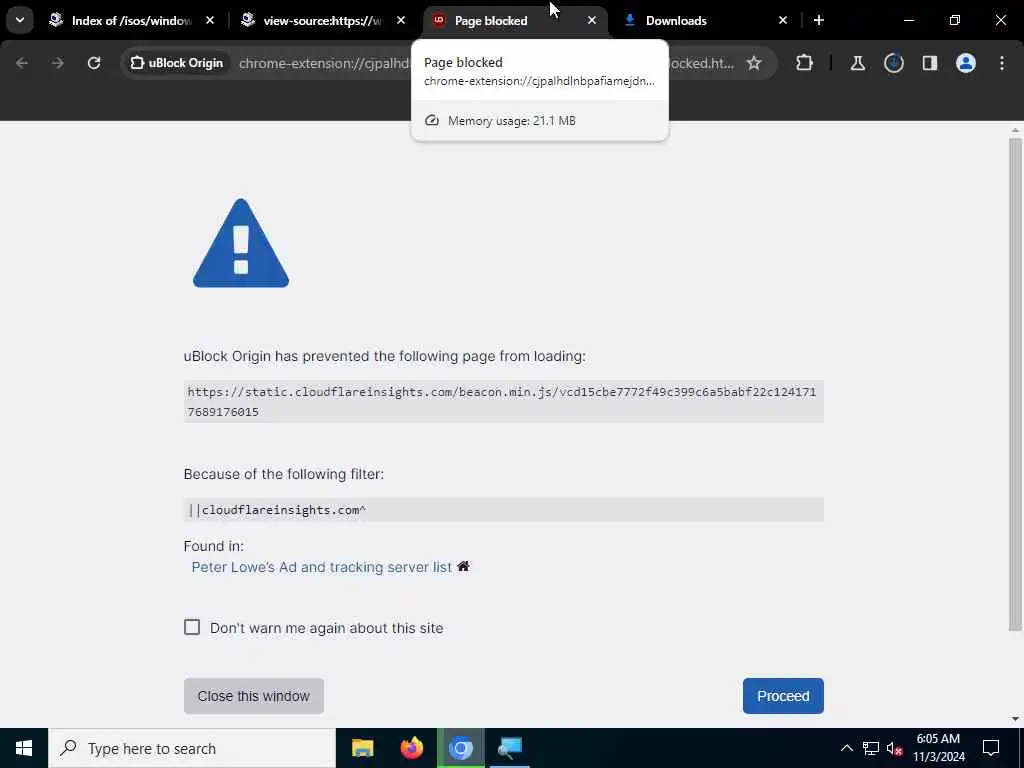
Task: Switch to the view-source tab
Action: (322, 21)
